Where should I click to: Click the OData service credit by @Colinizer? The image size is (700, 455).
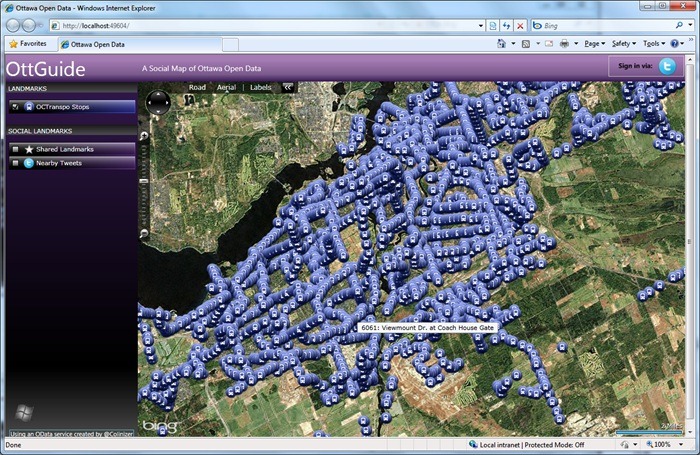click(x=71, y=434)
